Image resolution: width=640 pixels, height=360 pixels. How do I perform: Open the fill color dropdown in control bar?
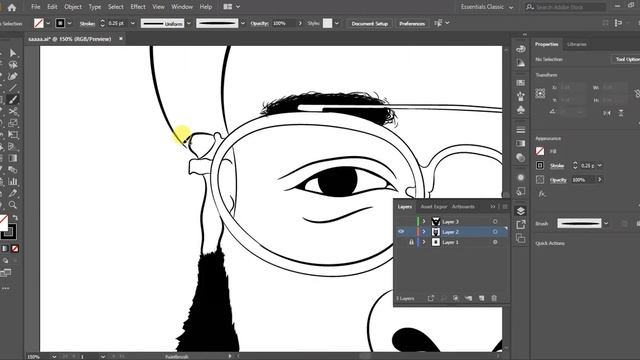pos(48,23)
